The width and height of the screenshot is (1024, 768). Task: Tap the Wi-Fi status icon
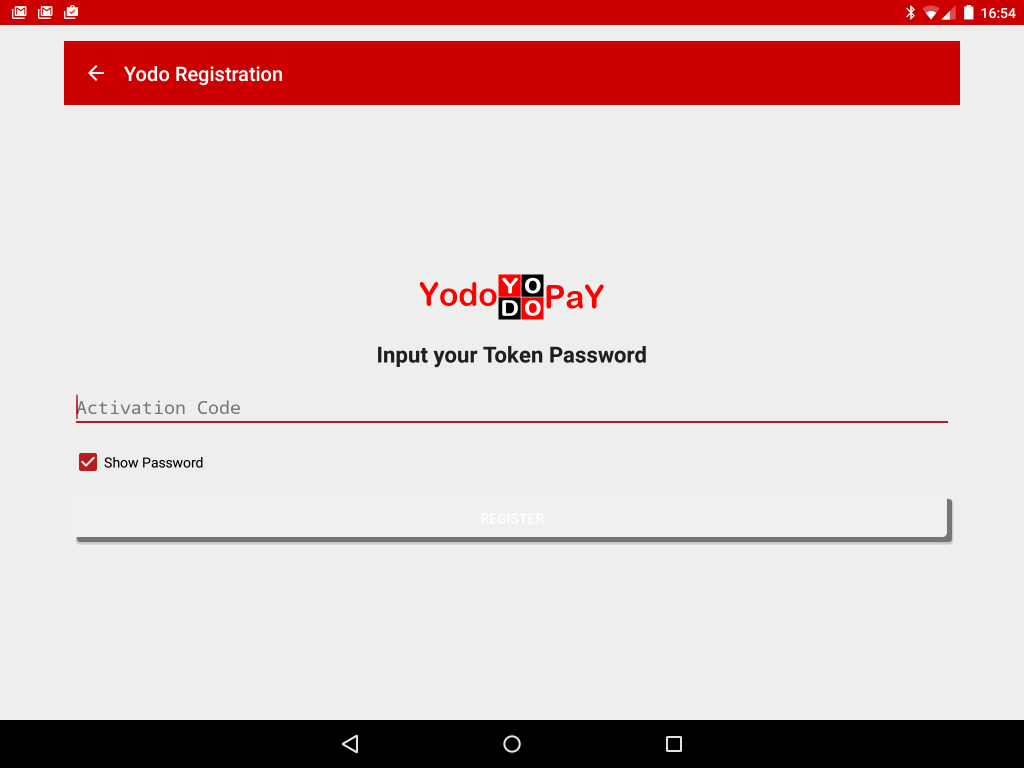tap(931, 13)
